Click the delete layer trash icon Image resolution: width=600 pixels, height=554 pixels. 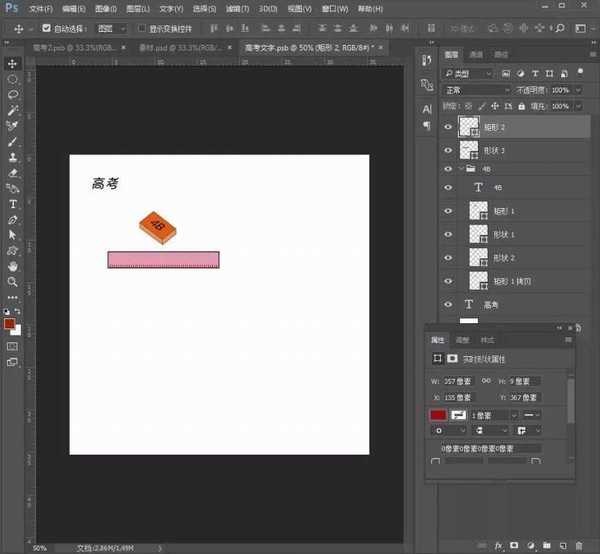pyautogui.click(x=578, y=544)
